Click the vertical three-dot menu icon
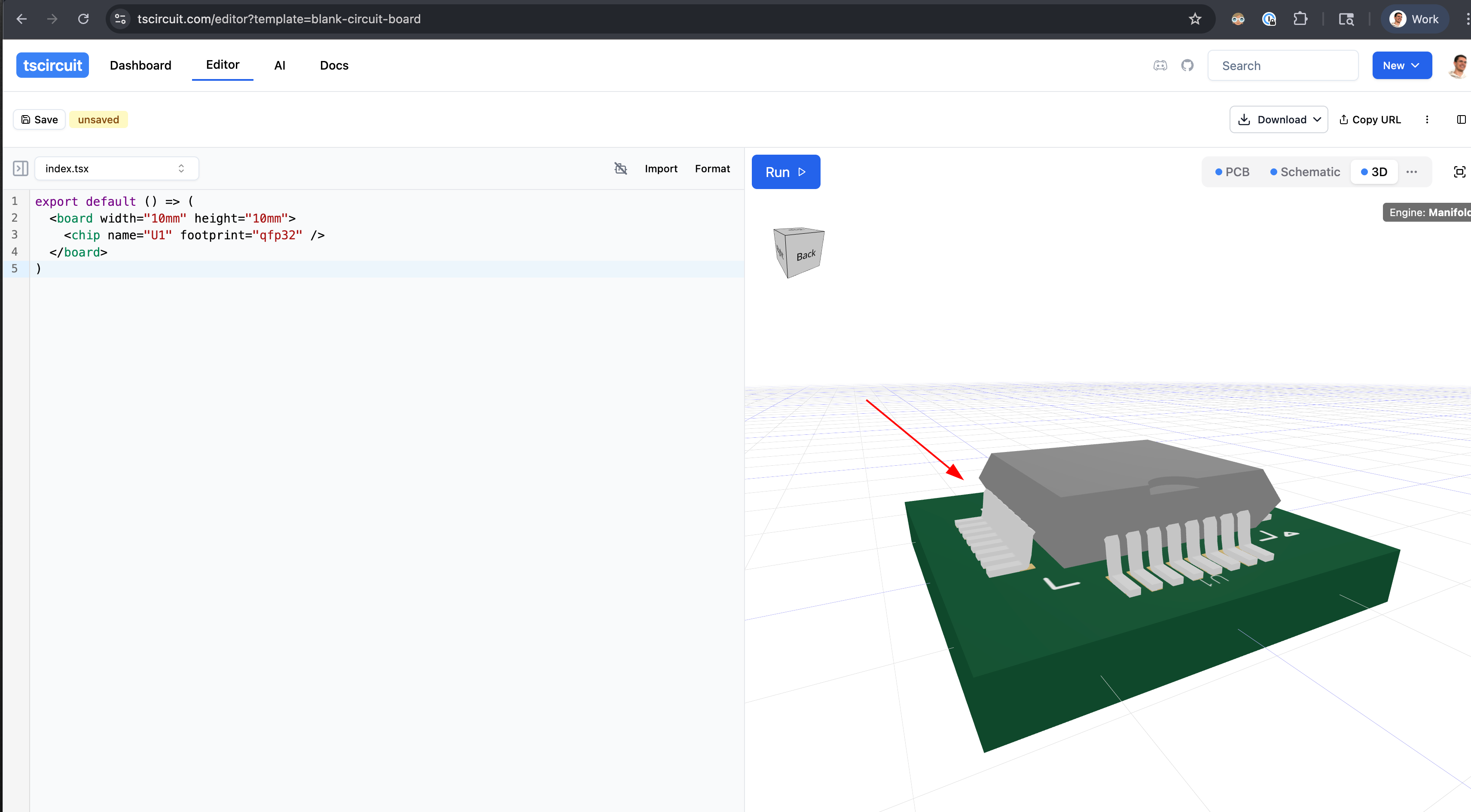This screenshot has height=812, width=1471. pyautogui.click(x=1426, y=119)
